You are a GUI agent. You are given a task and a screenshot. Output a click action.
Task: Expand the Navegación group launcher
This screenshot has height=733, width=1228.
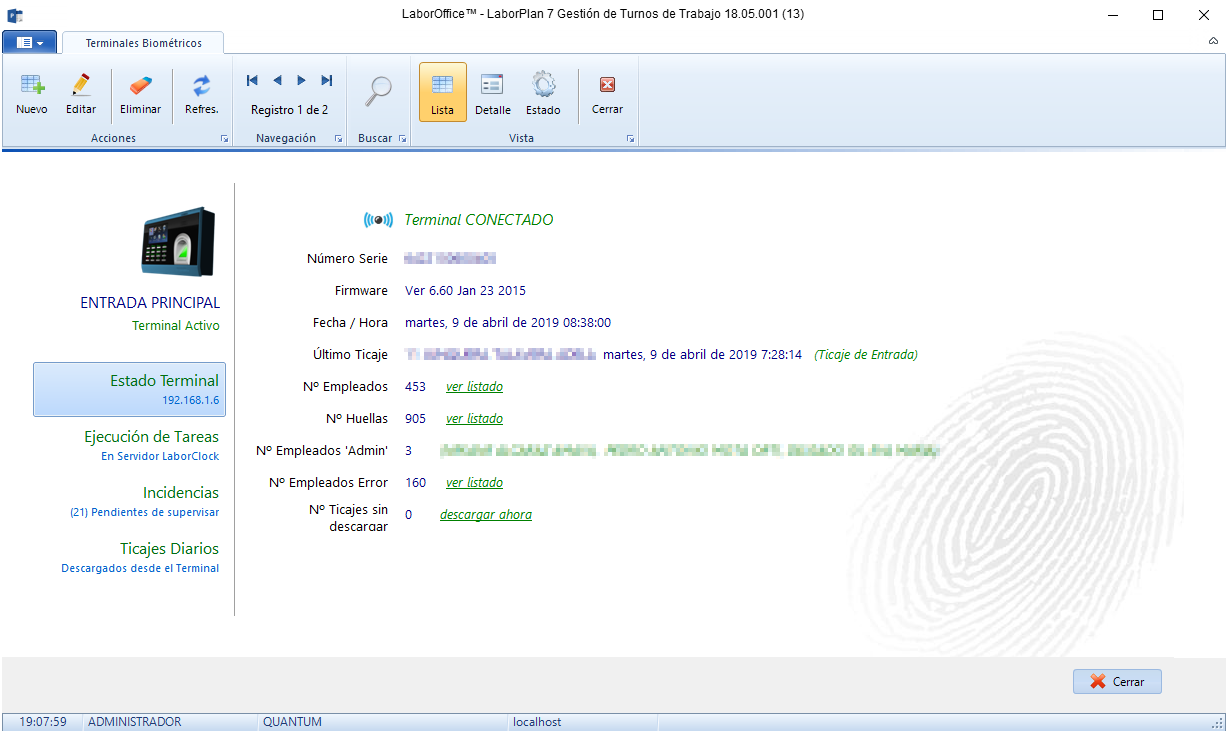pos(338,139)
